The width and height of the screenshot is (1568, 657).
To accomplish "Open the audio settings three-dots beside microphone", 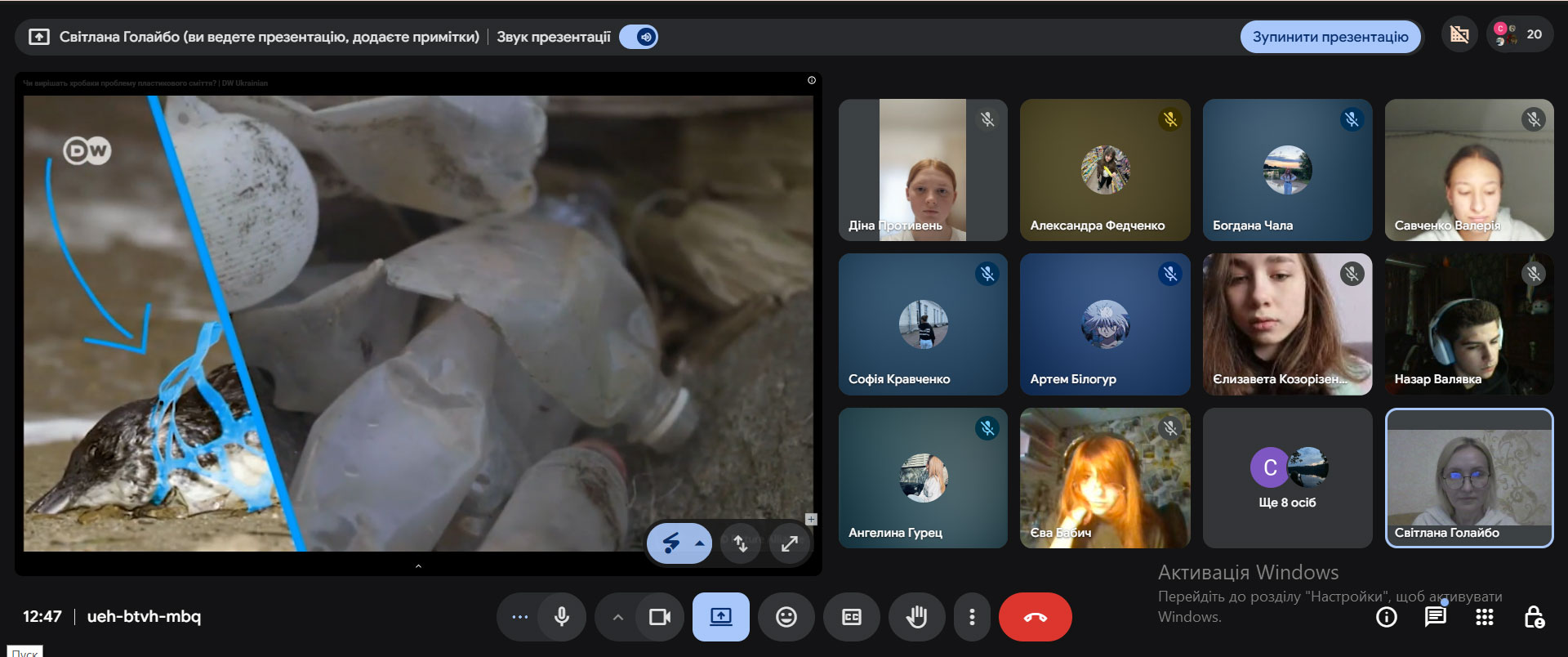I will click(x=519, y=617).
